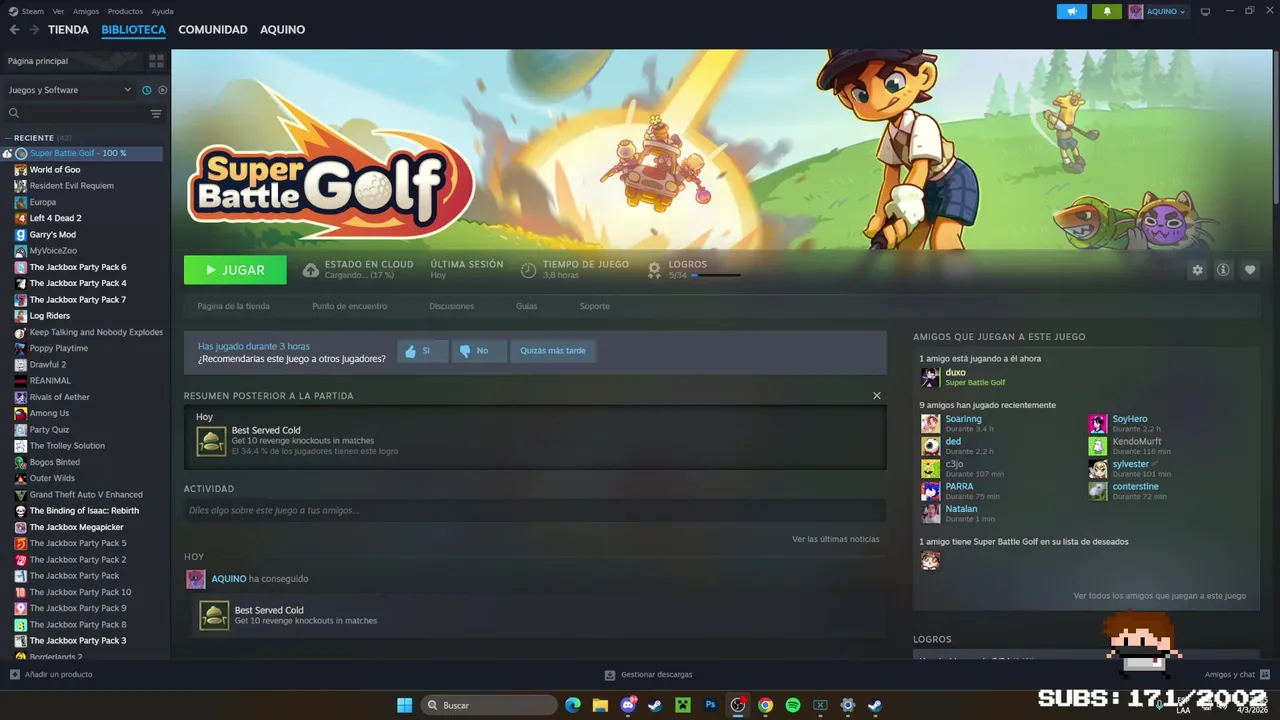Click the activity comment input field
1280x720 pixels.
pyautogui.click(x=535, y=510)
